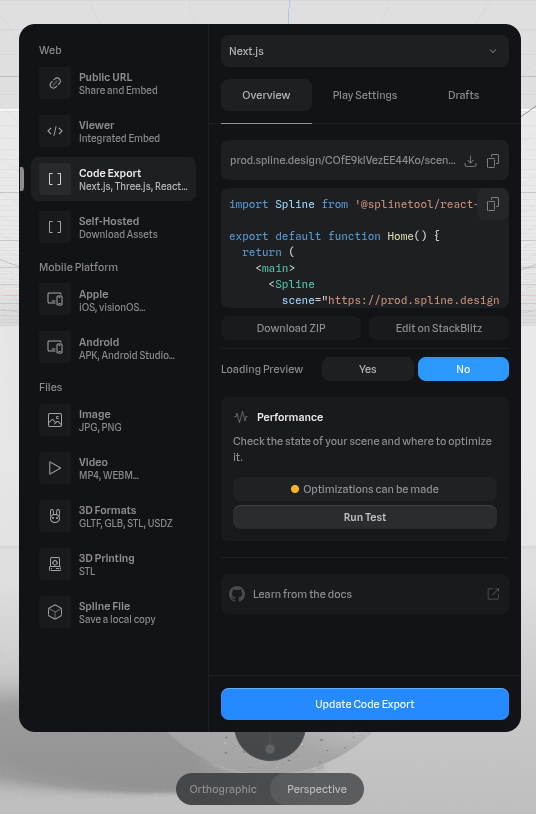Click the 3D Printing printer icon
The width and height of the screenshot is (536, 814).
[55, 564]
